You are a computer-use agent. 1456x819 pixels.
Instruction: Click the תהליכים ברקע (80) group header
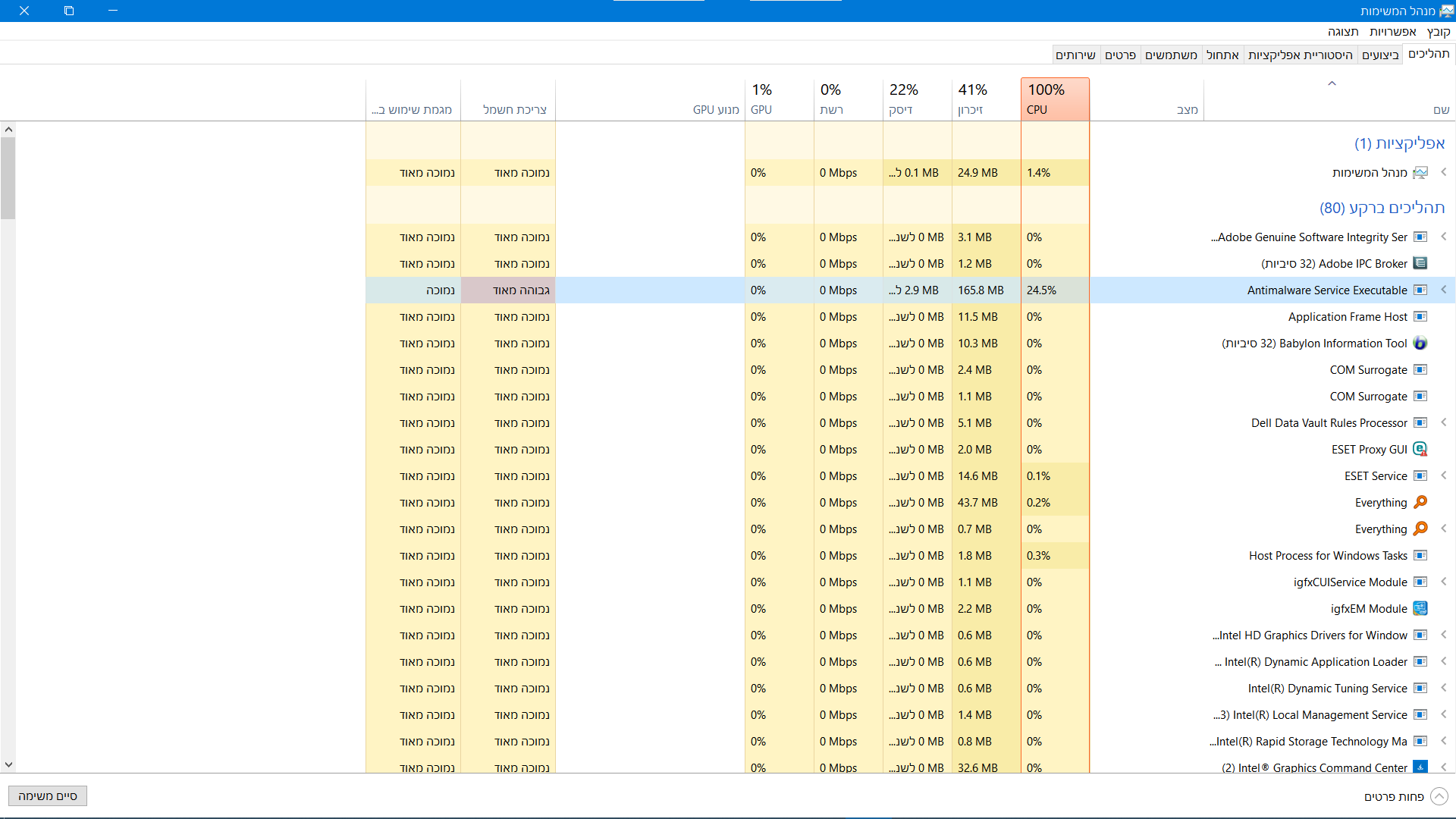[x=1382, y=208]
